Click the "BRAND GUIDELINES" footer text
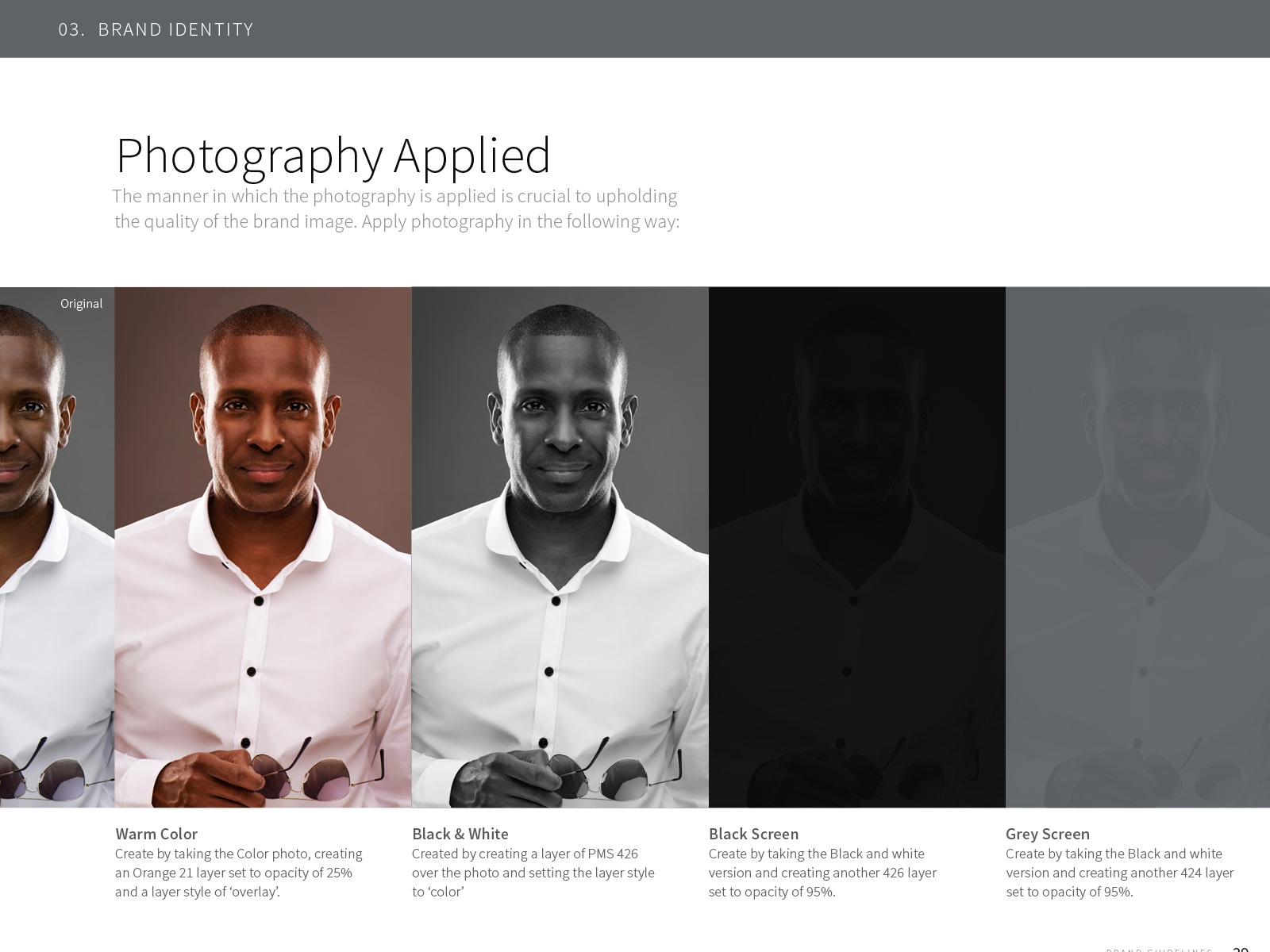The image size is (1270, 952). coord(1159,949)
